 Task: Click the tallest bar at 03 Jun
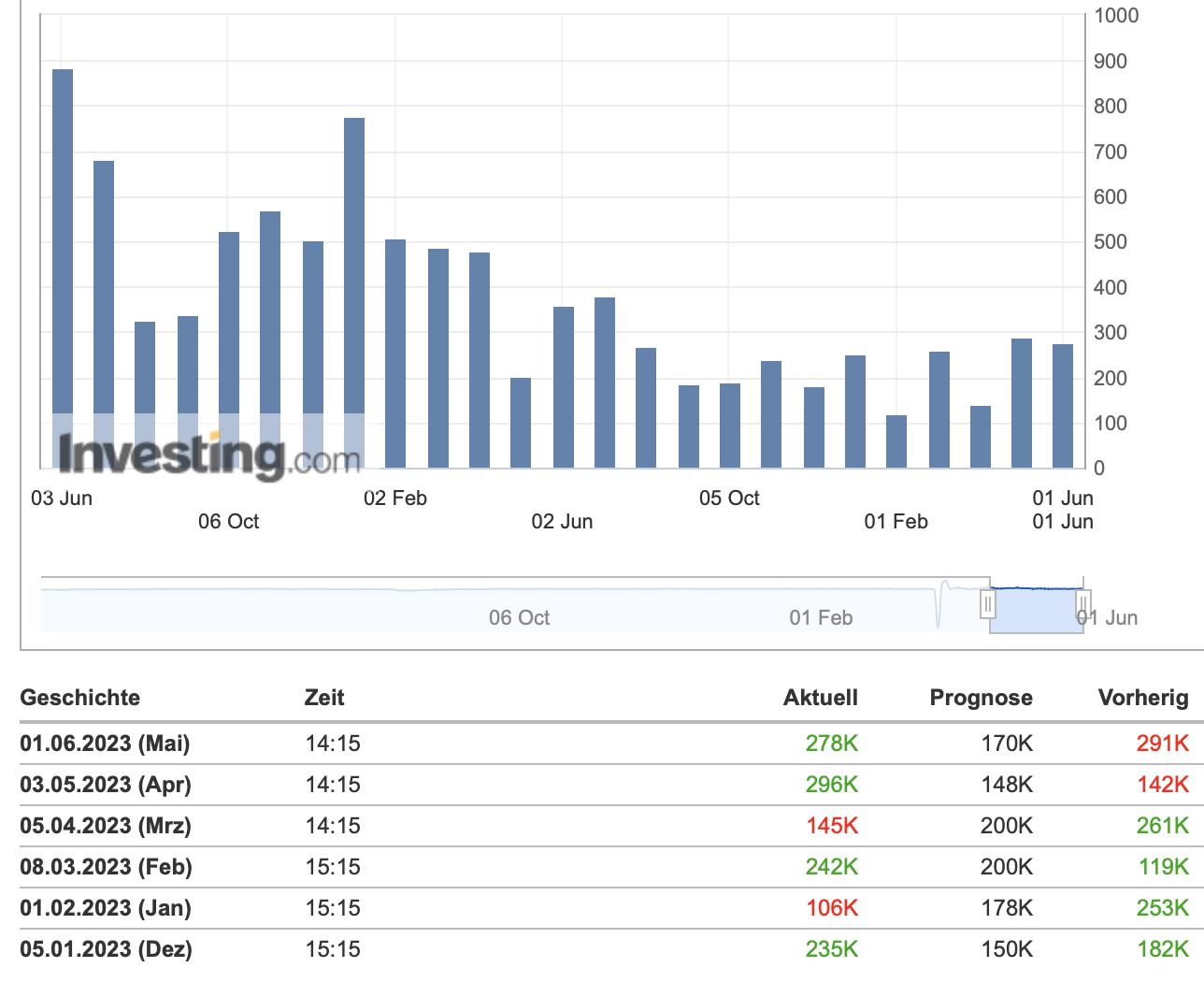[63, 268]
